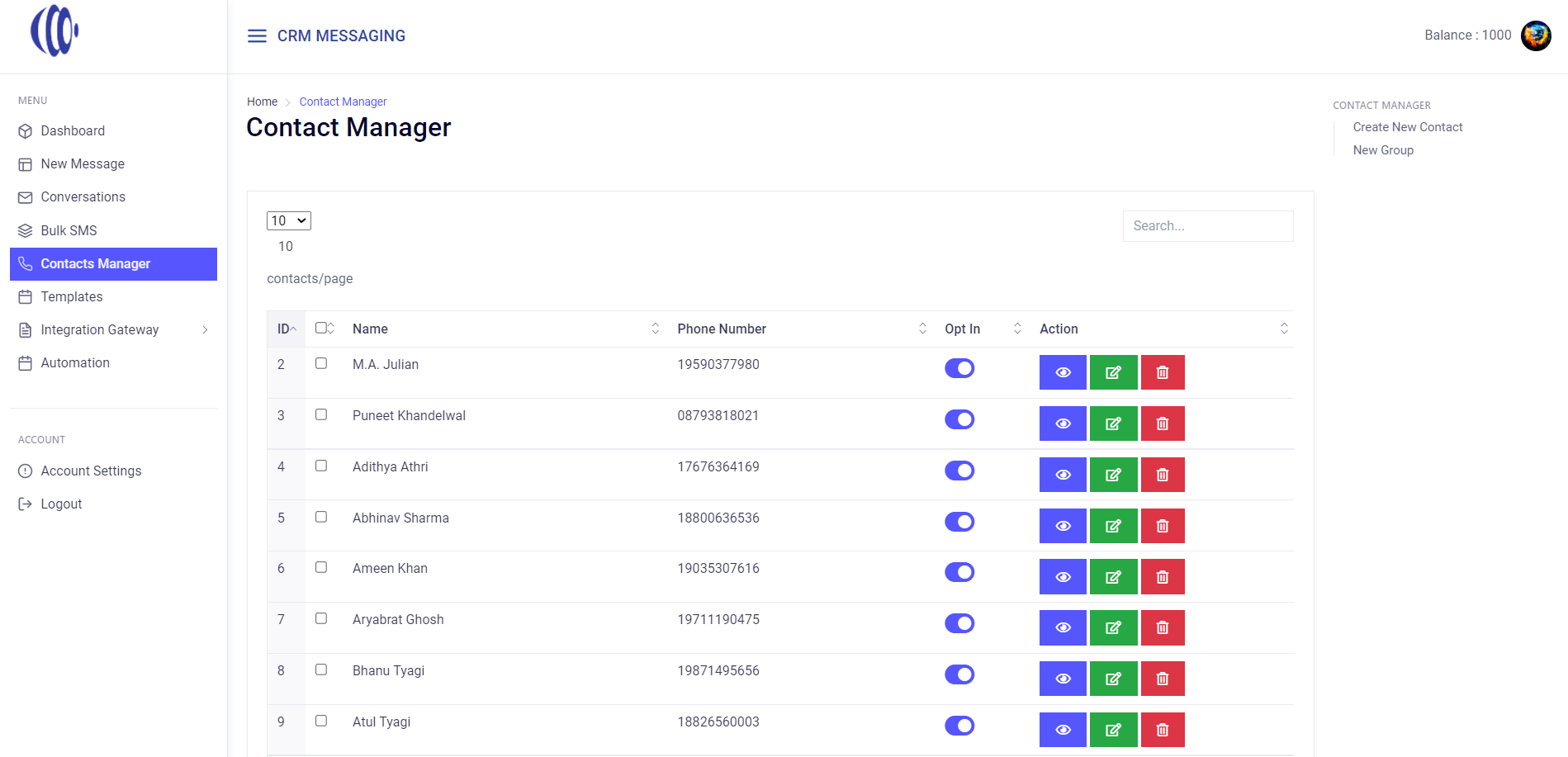
Task: Select checkbox for M.A. Julian
Action: point(321,363)
